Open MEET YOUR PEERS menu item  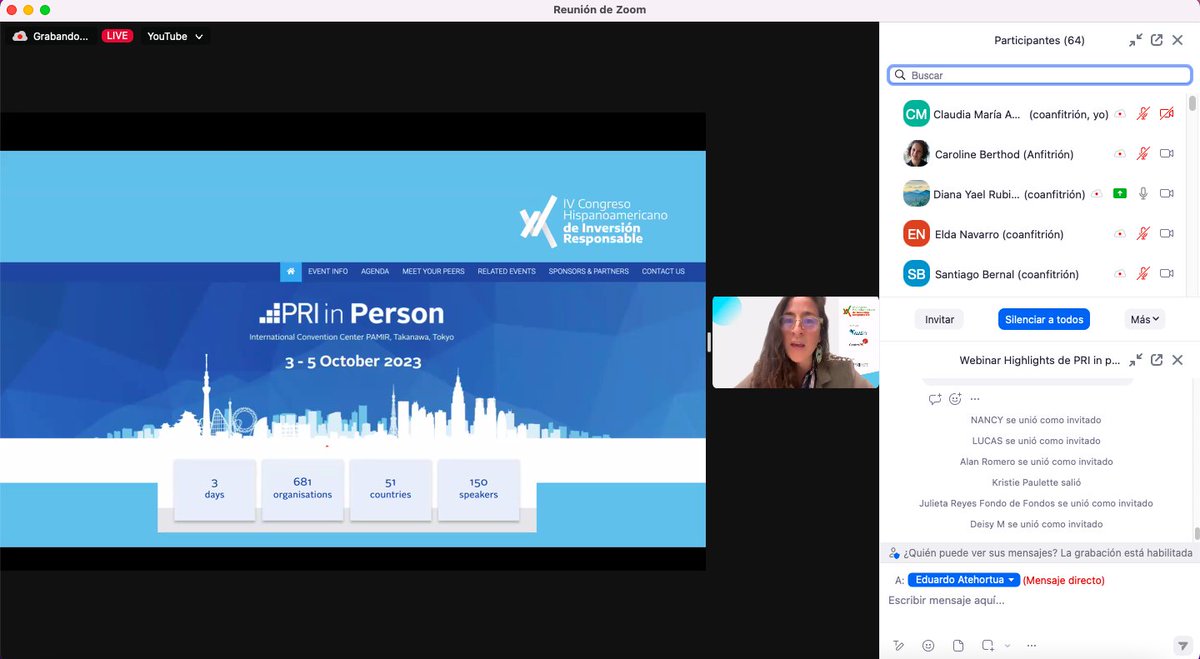click(433, 271)
